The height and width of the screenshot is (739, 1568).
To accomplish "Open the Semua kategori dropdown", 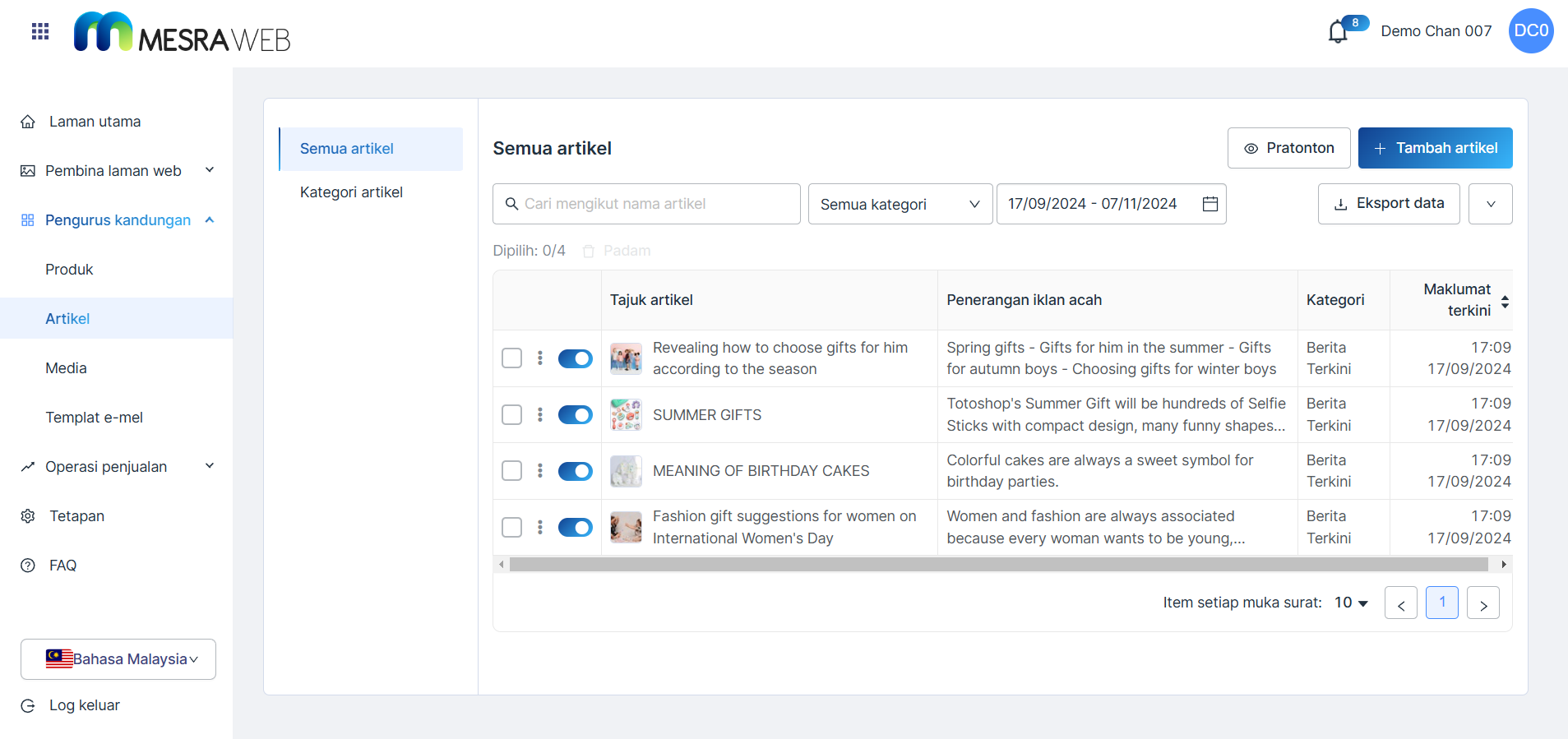I will [x=900, y=204].
